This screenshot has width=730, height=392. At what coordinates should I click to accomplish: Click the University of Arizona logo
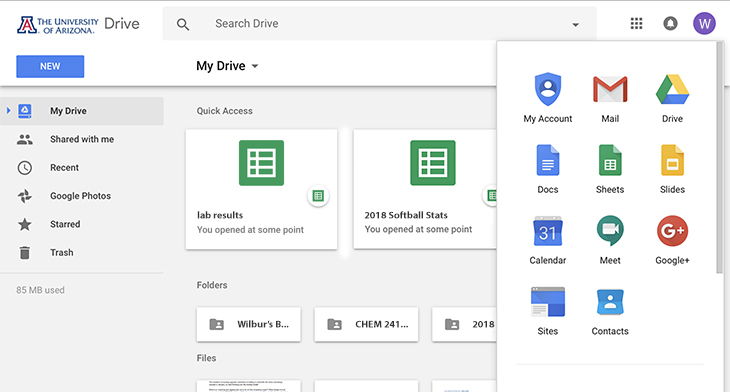tap(58, 25)
